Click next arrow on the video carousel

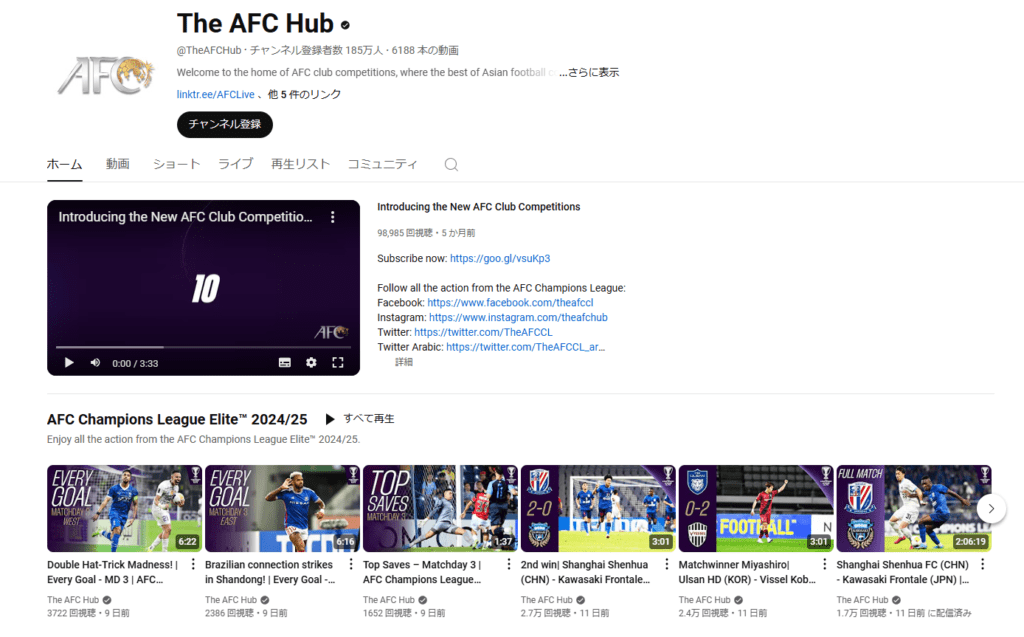990,508
